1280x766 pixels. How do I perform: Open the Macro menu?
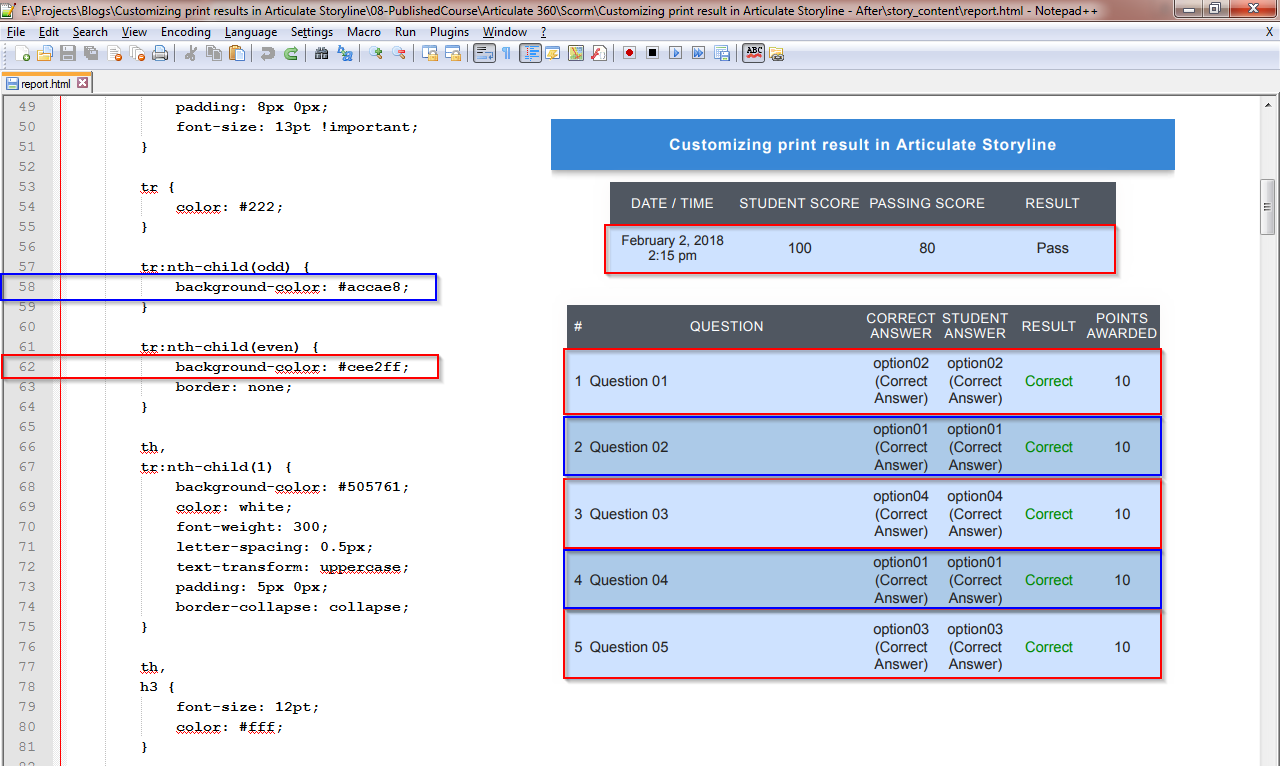pyautogui.click(x=364, y=32)
